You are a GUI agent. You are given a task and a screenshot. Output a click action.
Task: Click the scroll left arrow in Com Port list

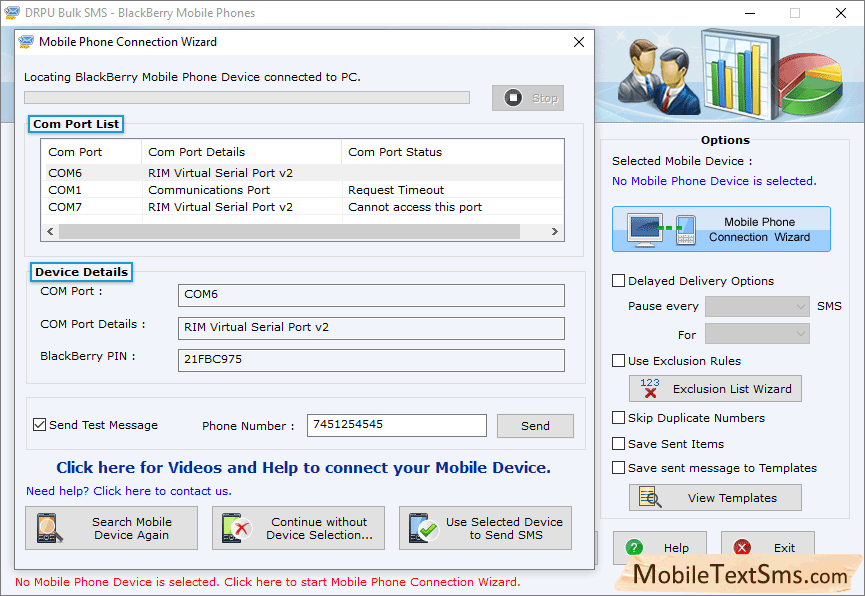point(50,231)
